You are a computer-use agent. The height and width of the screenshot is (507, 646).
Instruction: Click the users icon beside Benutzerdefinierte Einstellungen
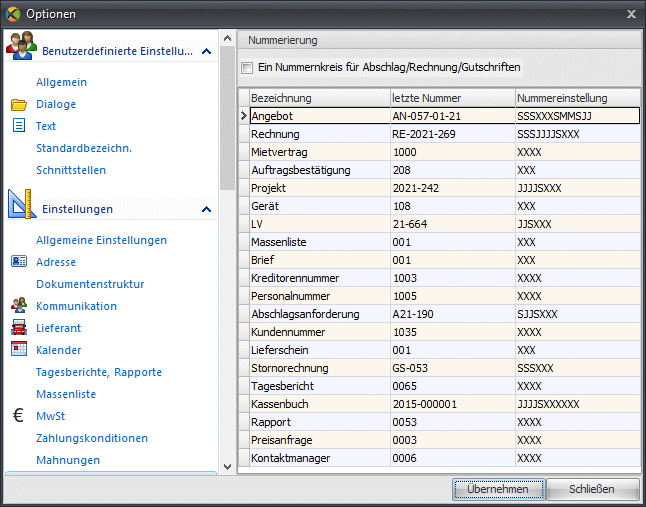click(x=21, y=45)
